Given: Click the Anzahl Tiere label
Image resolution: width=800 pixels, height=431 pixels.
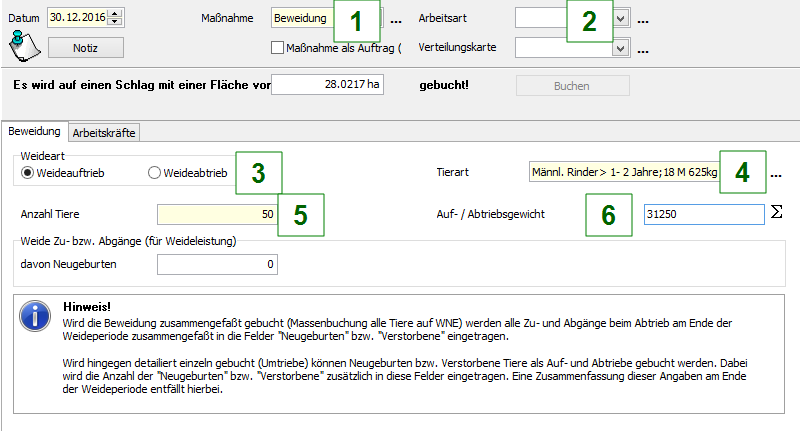Looking at the screenshot, I should pos(50,214).
